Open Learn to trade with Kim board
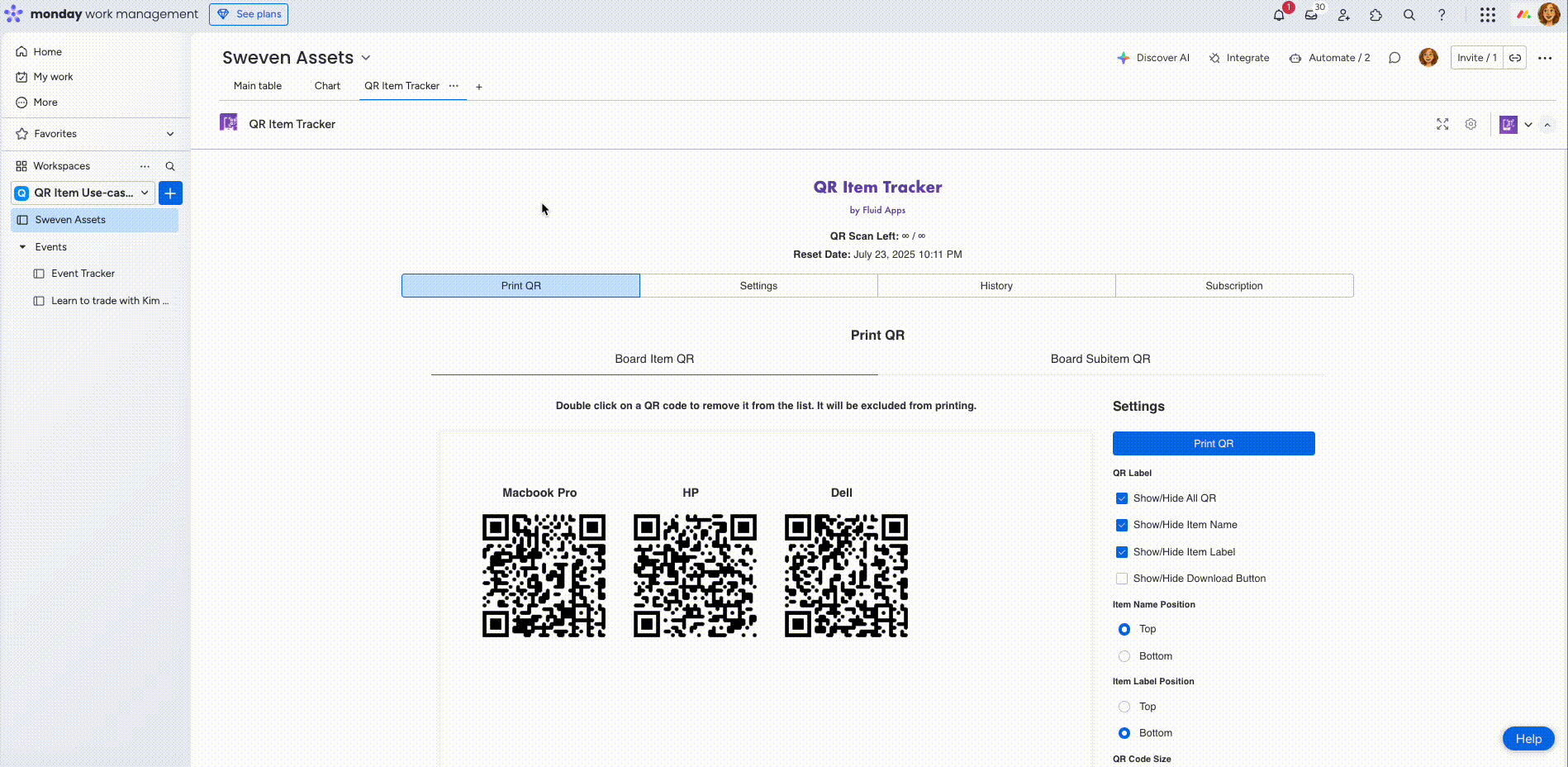 (x=109, y=301)
